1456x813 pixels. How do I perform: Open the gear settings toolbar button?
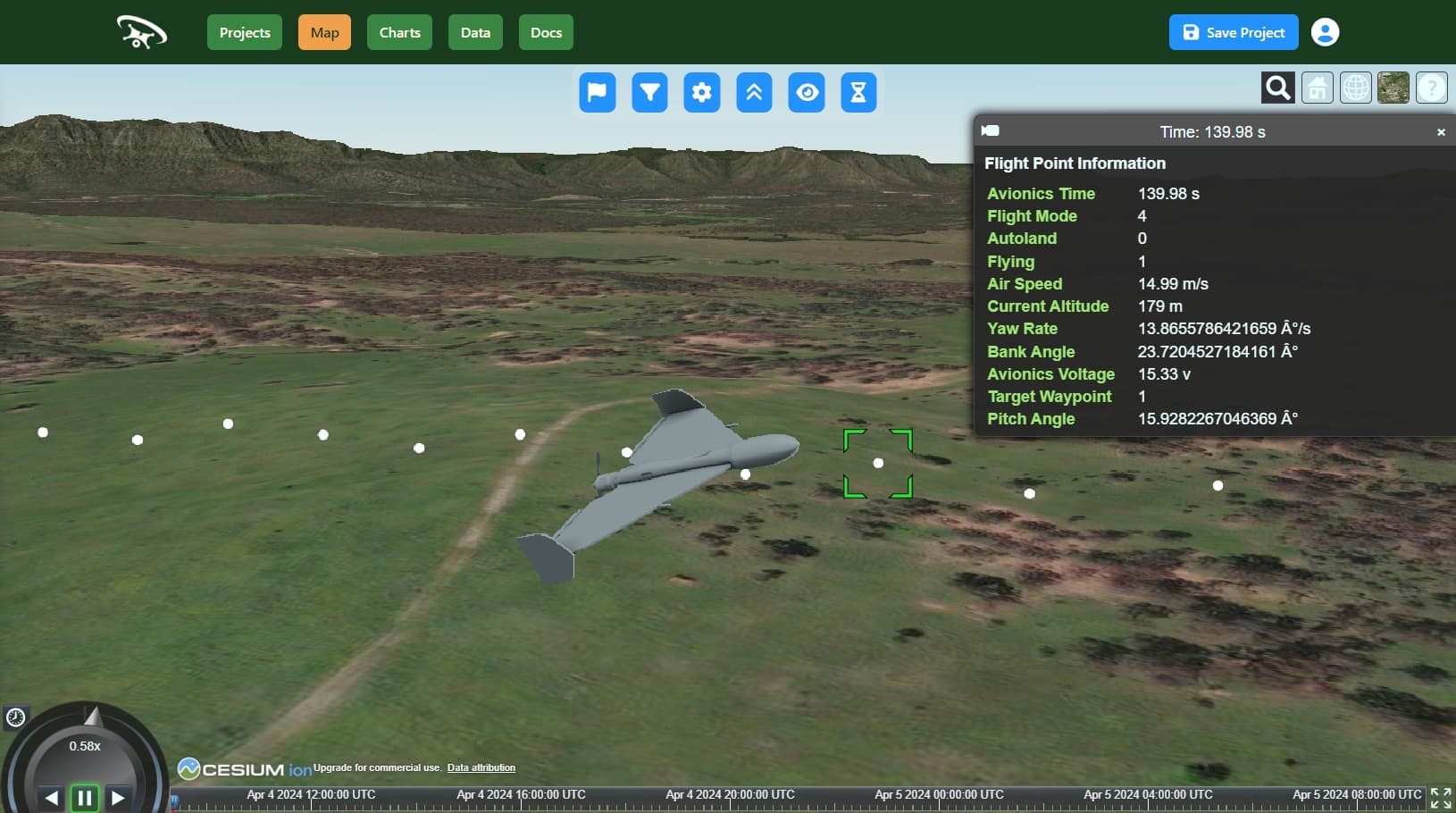(x=702, y=92)
